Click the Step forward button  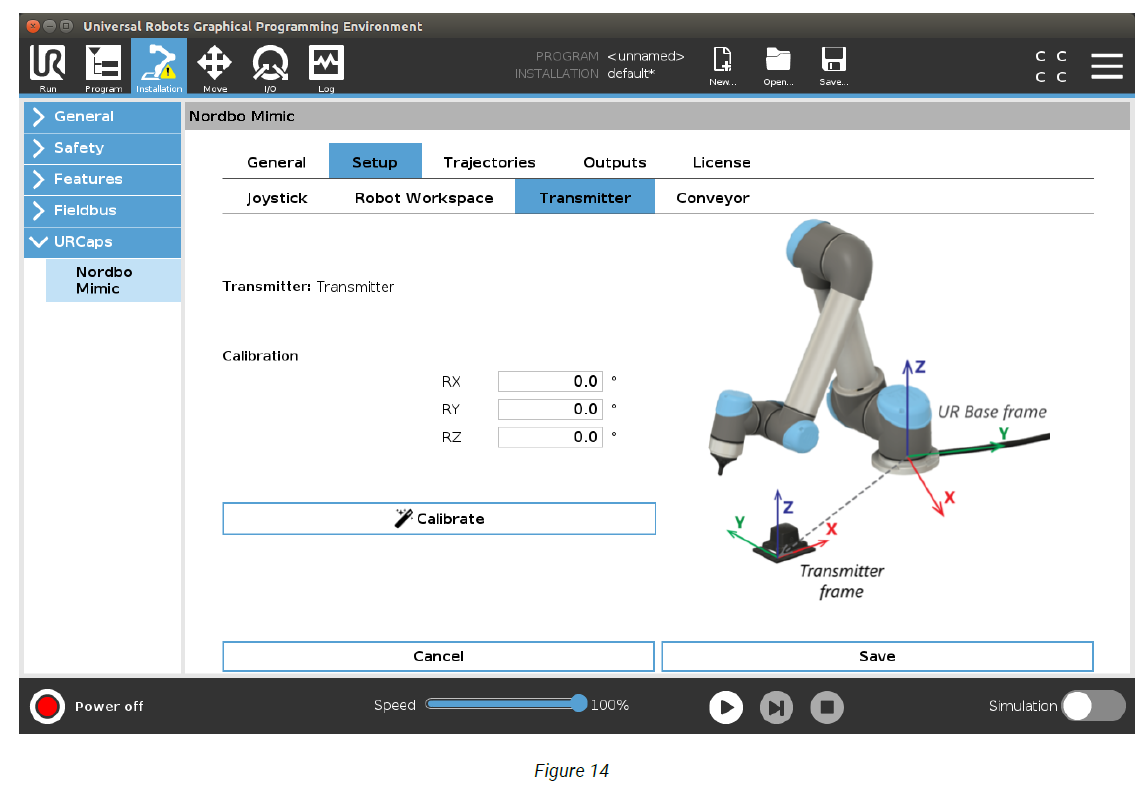(x=776, y=707)
